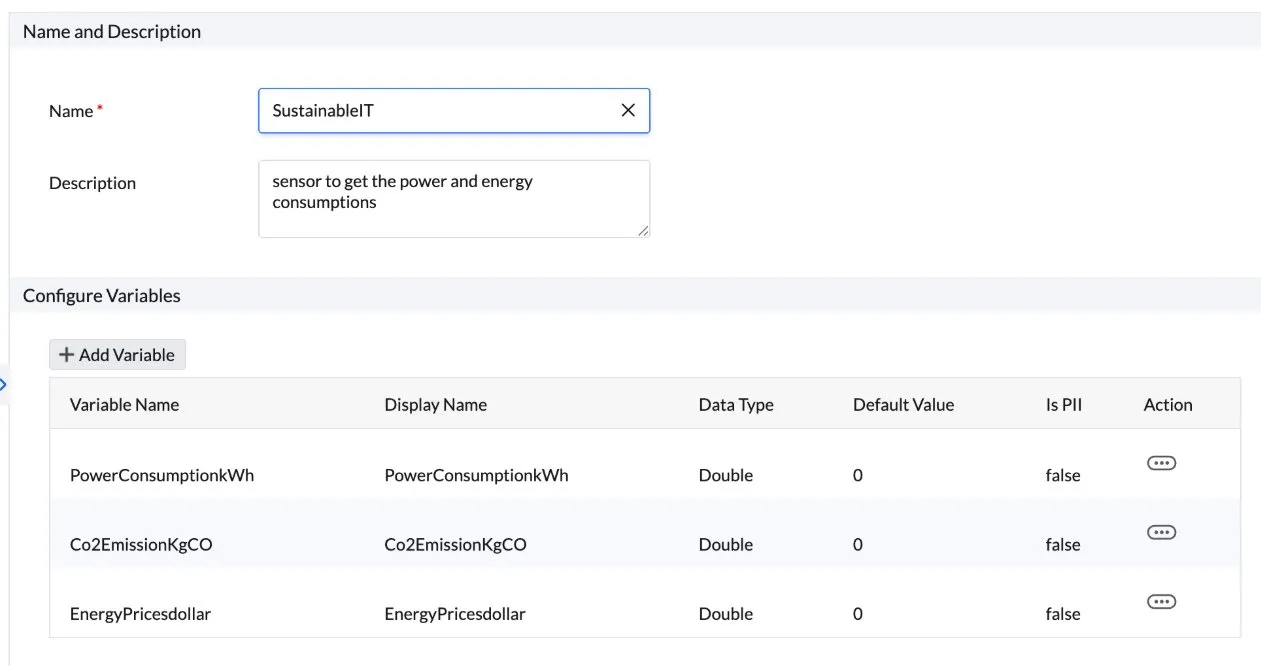The image size is (1261, 666).
Task: Select PowerConsumptionkWh in Variable Name column
Action: (162, 475)
